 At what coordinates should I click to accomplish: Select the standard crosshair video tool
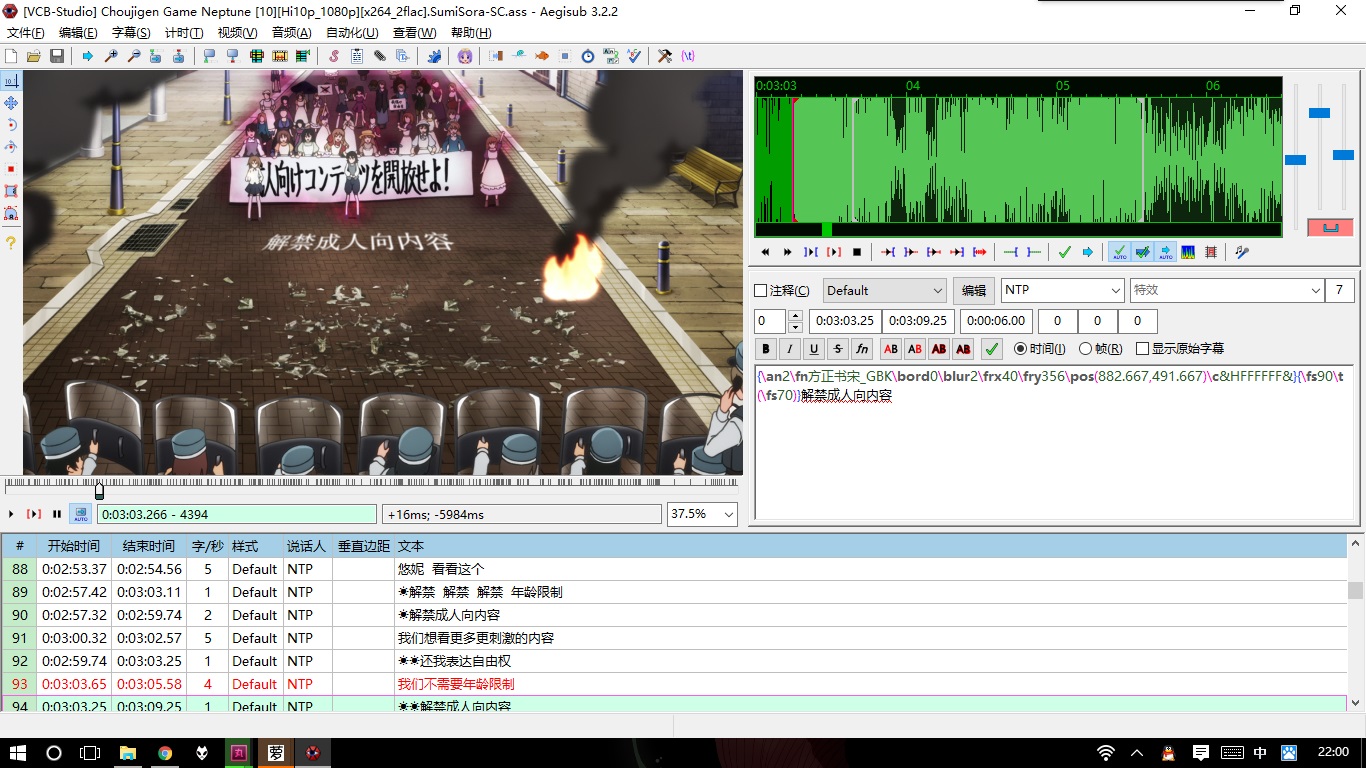pyautogui.click(x=11, y=81)
